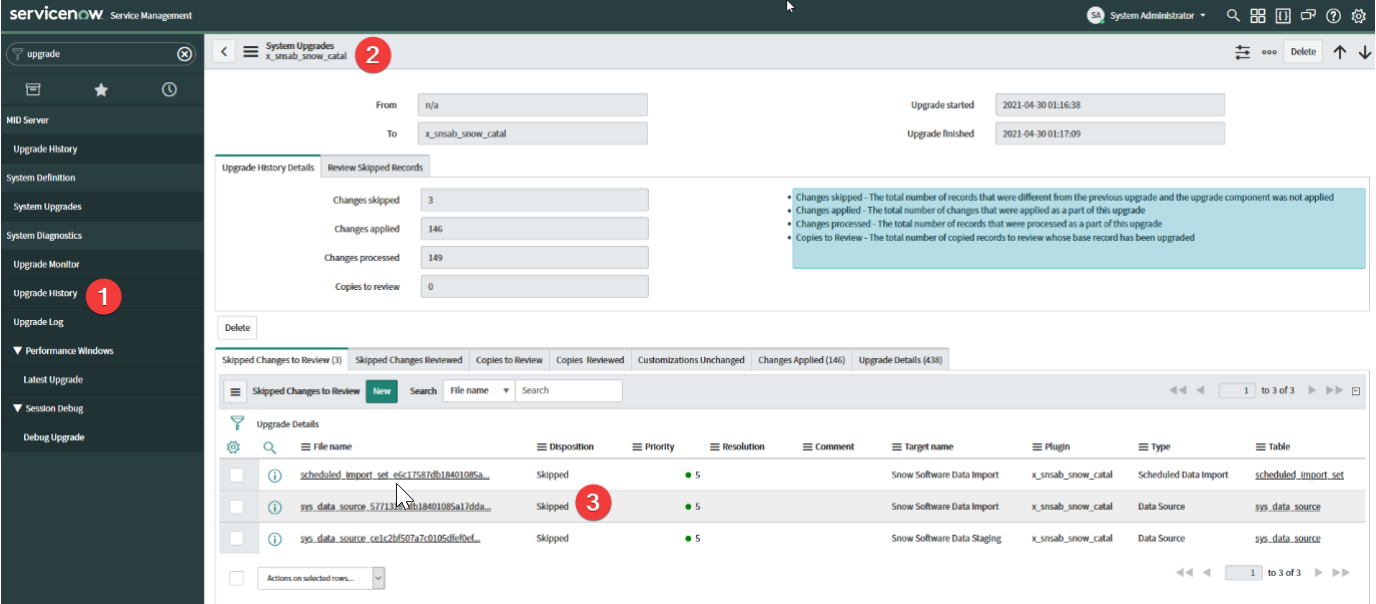This screenshot has height=604, width=1376.
Task: Open the Plugin column menu
Action: pos(1037,447)
